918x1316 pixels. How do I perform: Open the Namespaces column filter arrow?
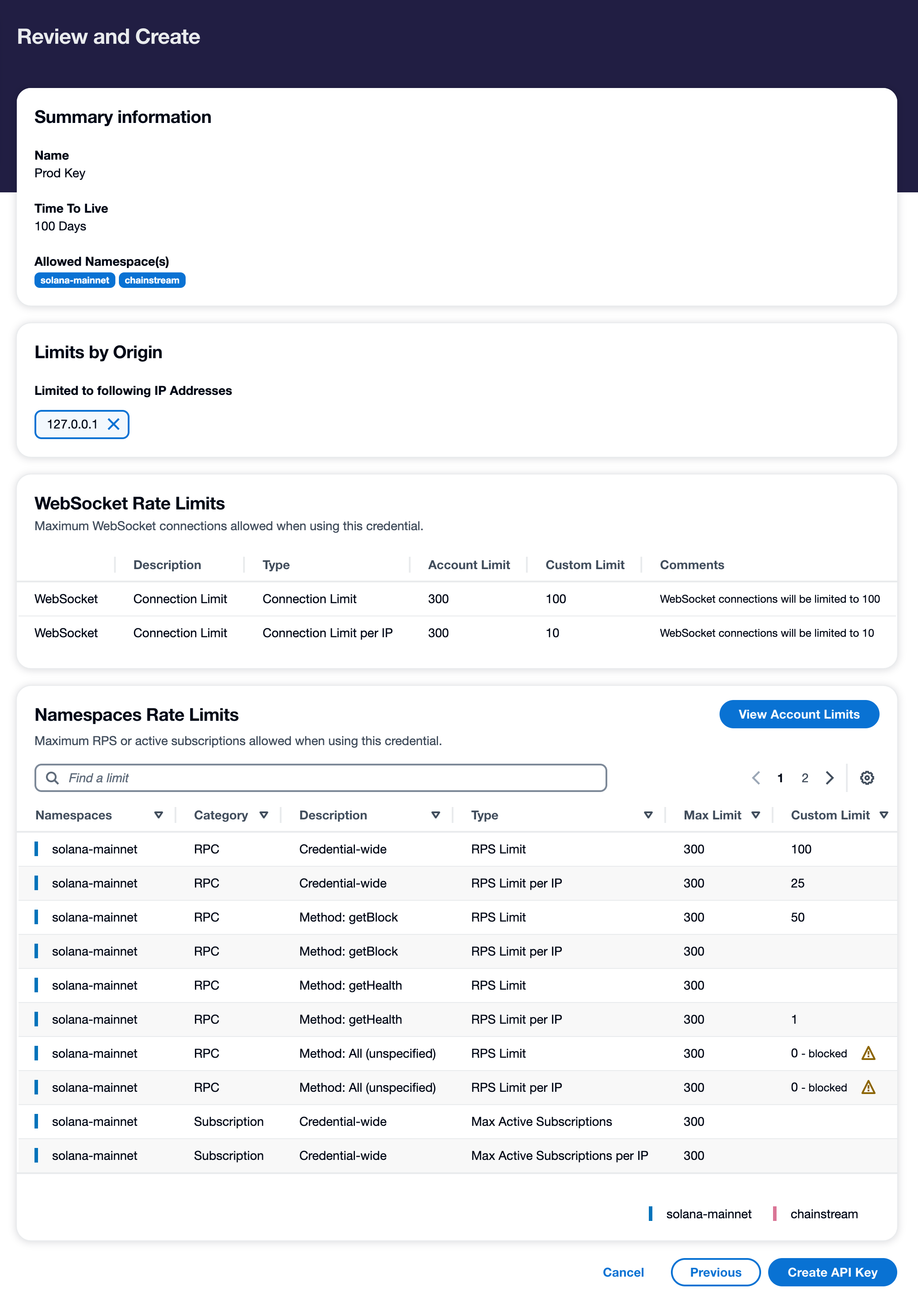click(x=159, y=815)
